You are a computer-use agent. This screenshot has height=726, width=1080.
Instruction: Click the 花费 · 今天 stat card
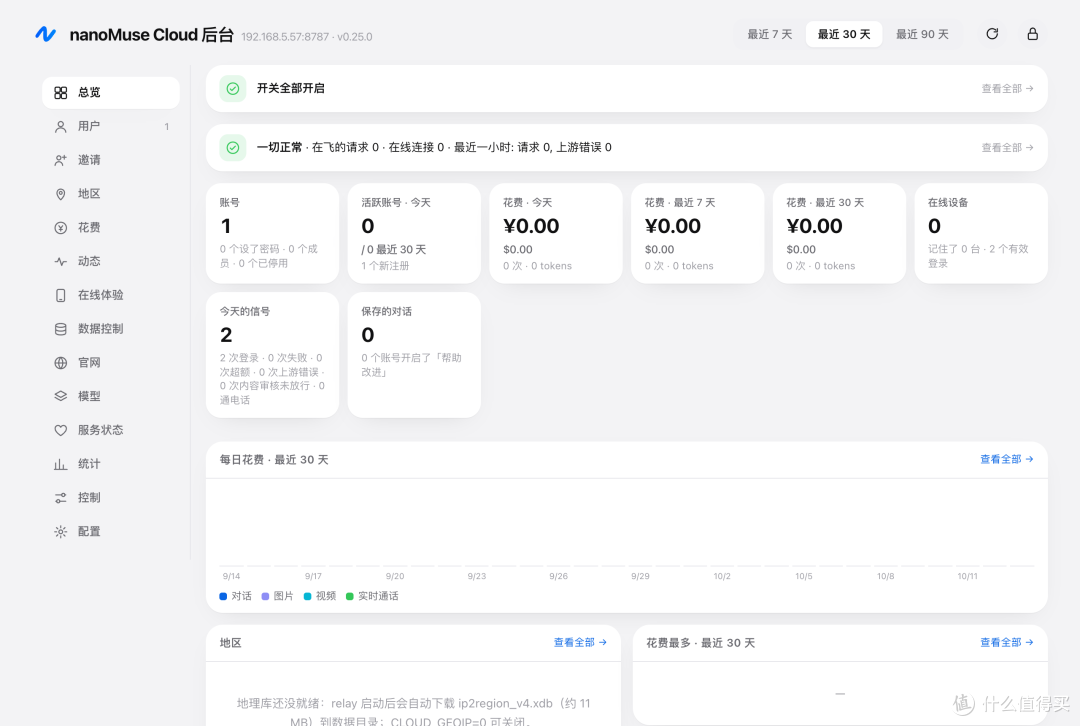coord(556,233)
